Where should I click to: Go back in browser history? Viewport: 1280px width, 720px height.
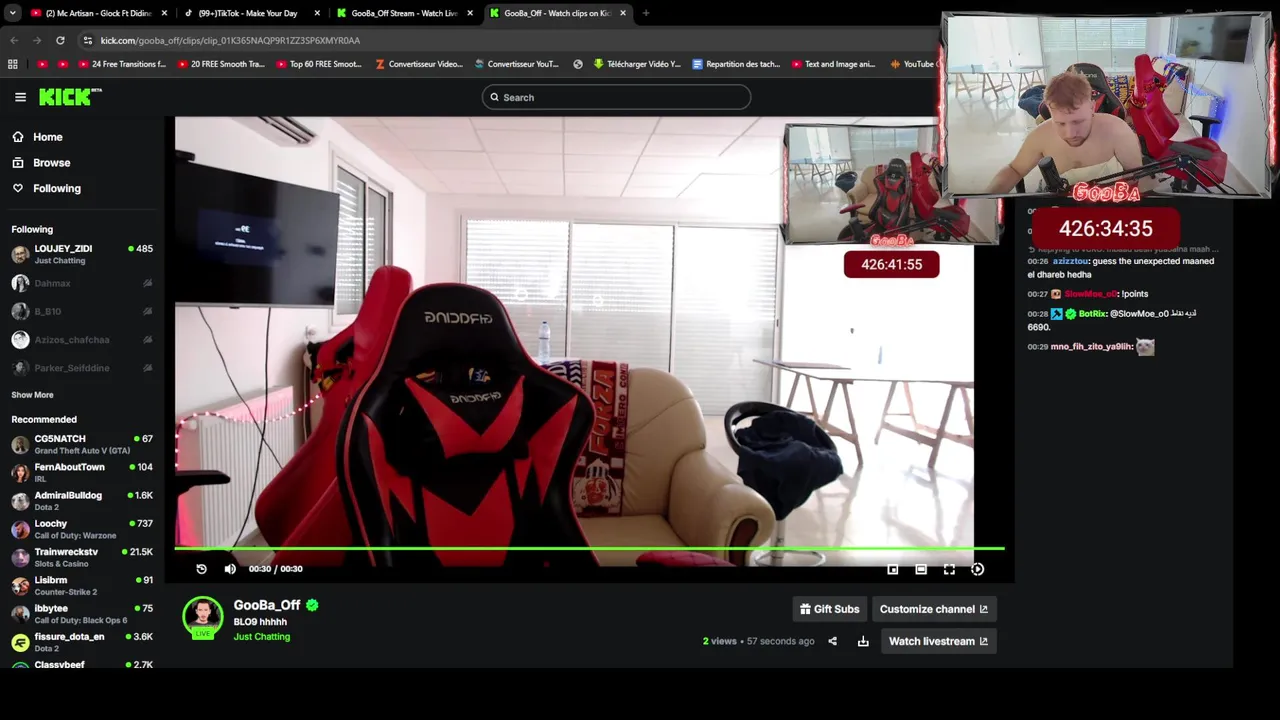tap(14, 40)
